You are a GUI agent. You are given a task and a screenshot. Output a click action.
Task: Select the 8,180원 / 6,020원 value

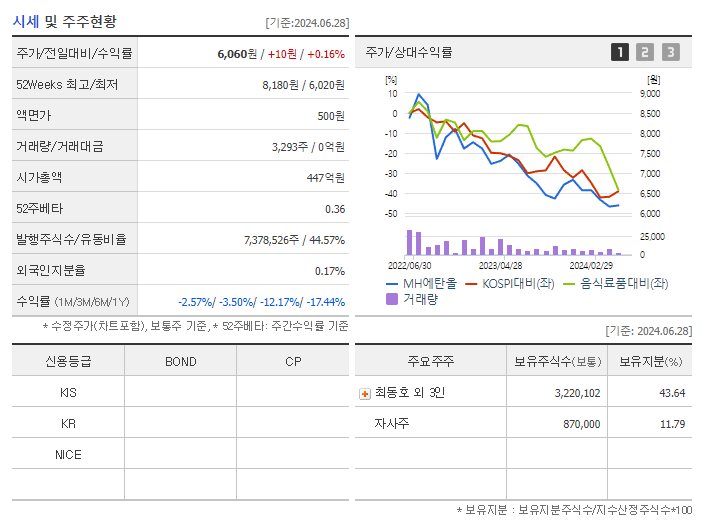pyautogui.click(x=304, y=85)
